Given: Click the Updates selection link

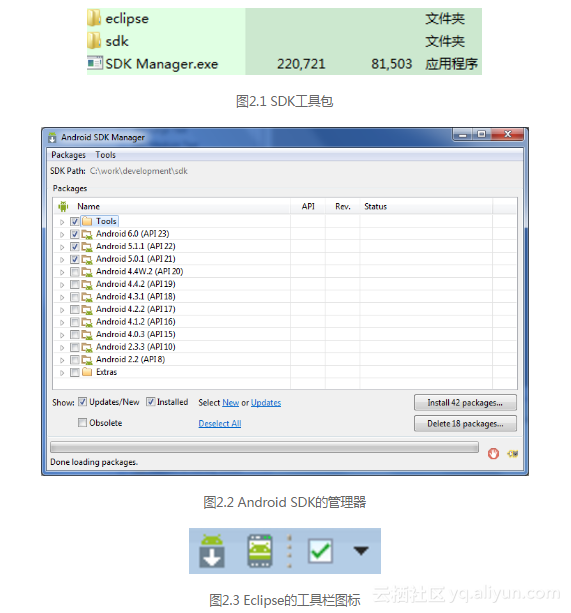Looking at the screenshot, I should click(x=266, y=403).
